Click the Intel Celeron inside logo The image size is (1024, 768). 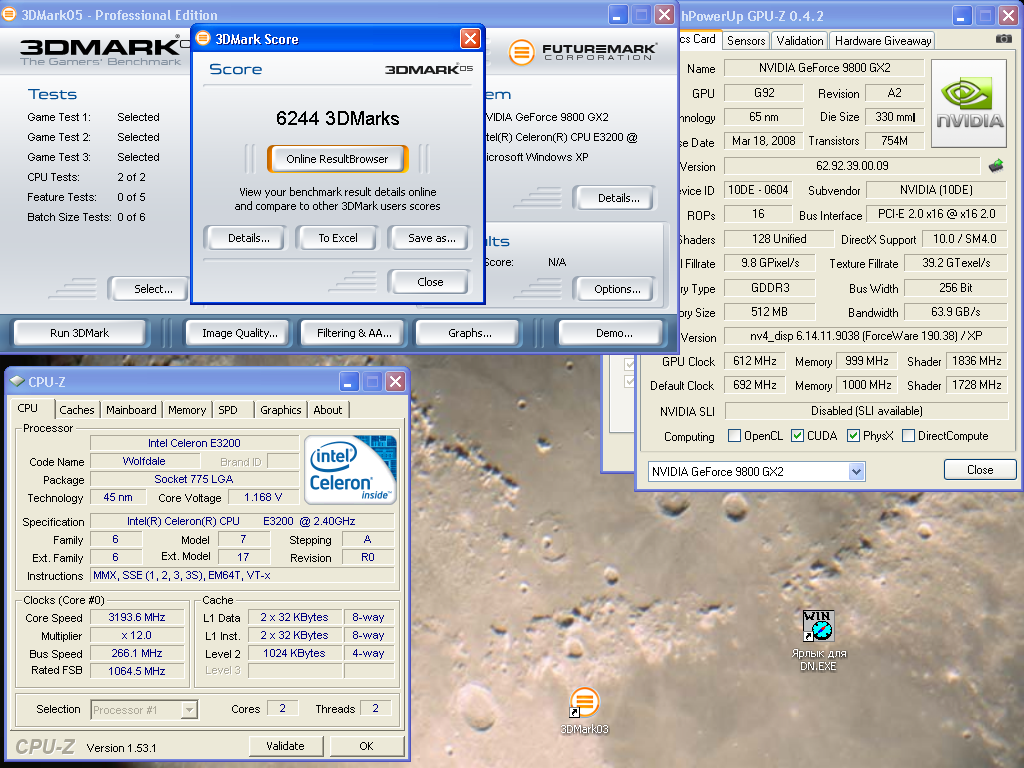[x=350, y=469]
